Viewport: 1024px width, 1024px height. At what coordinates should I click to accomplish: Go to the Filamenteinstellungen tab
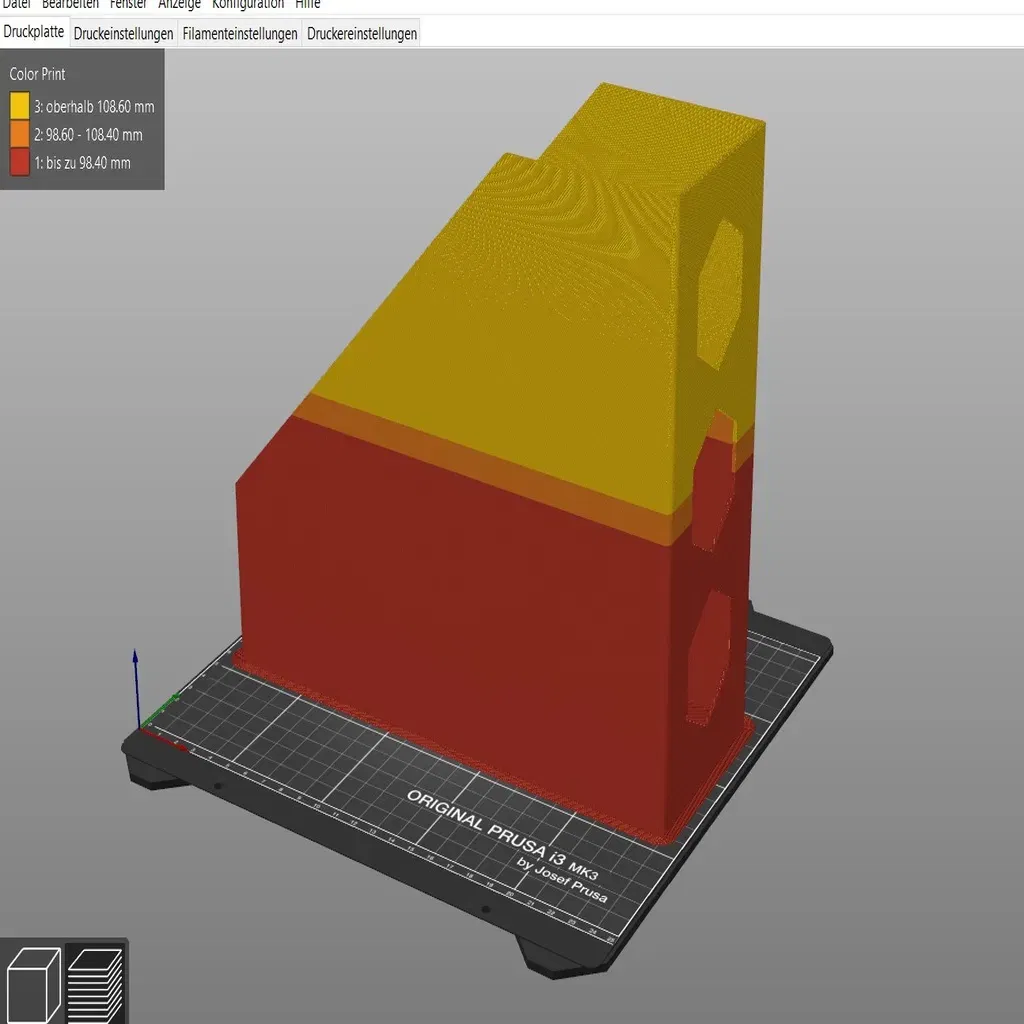coord(240,33)
